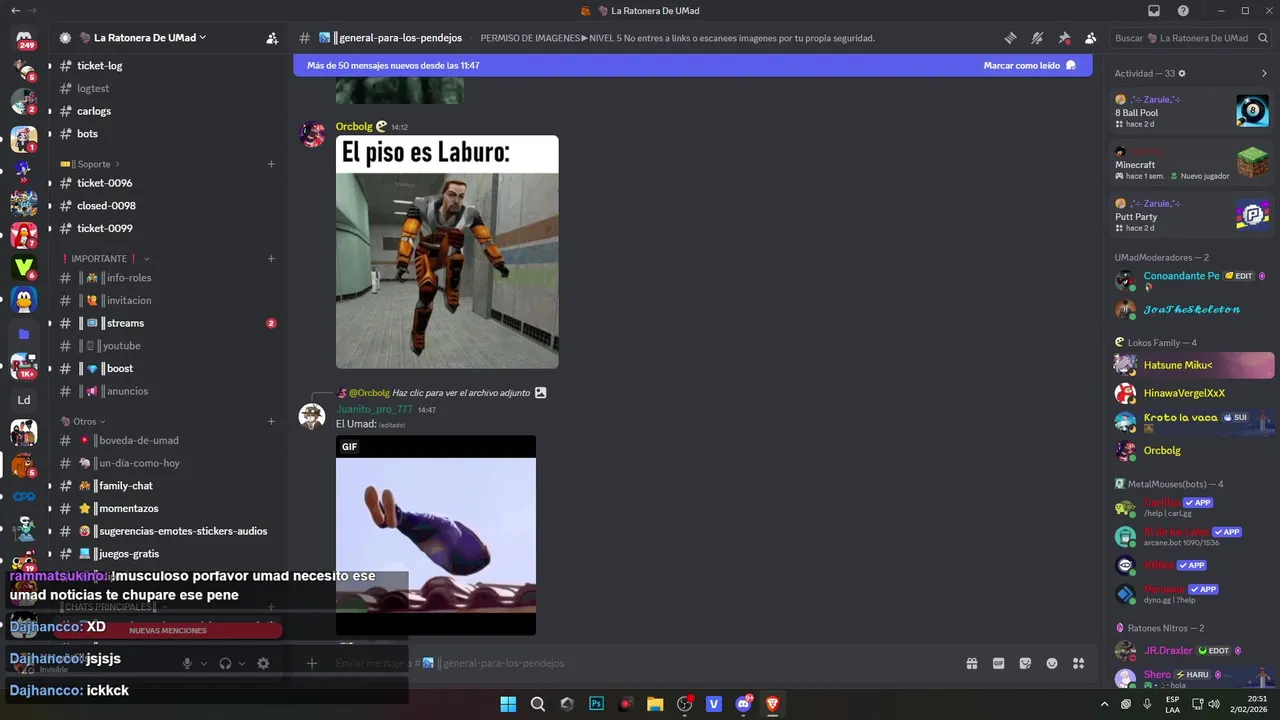1280x720 pixels.
Task: Open headphones output options dropdown arrow
Action: tap(242, 663)
